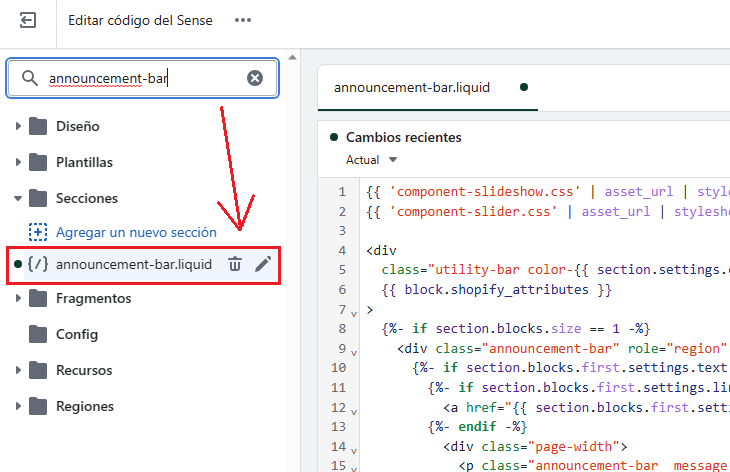This screenshot has width=730, height=472.
Task: Click the Recursos folder icon
Action: (38, 370)
